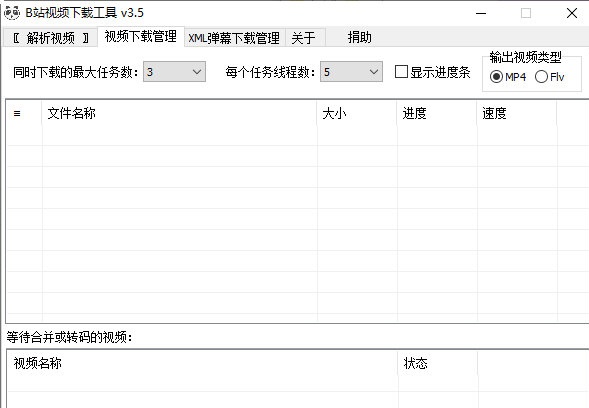Select Flv output video type
Screen dimensions: 589x408
click(x=541, y=77)
